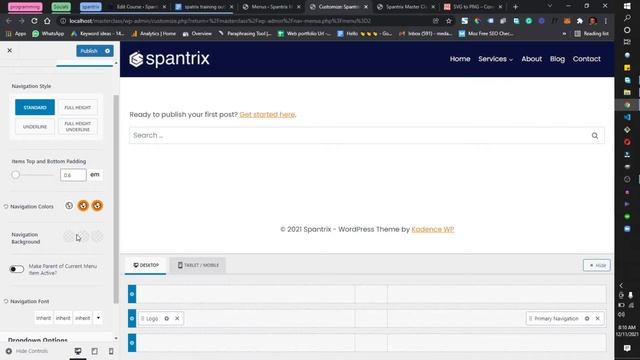Reset Navigation Colors with the reset icon
Image resolution: width=640 pixels, height=360 pixels.
coord(6,207)
